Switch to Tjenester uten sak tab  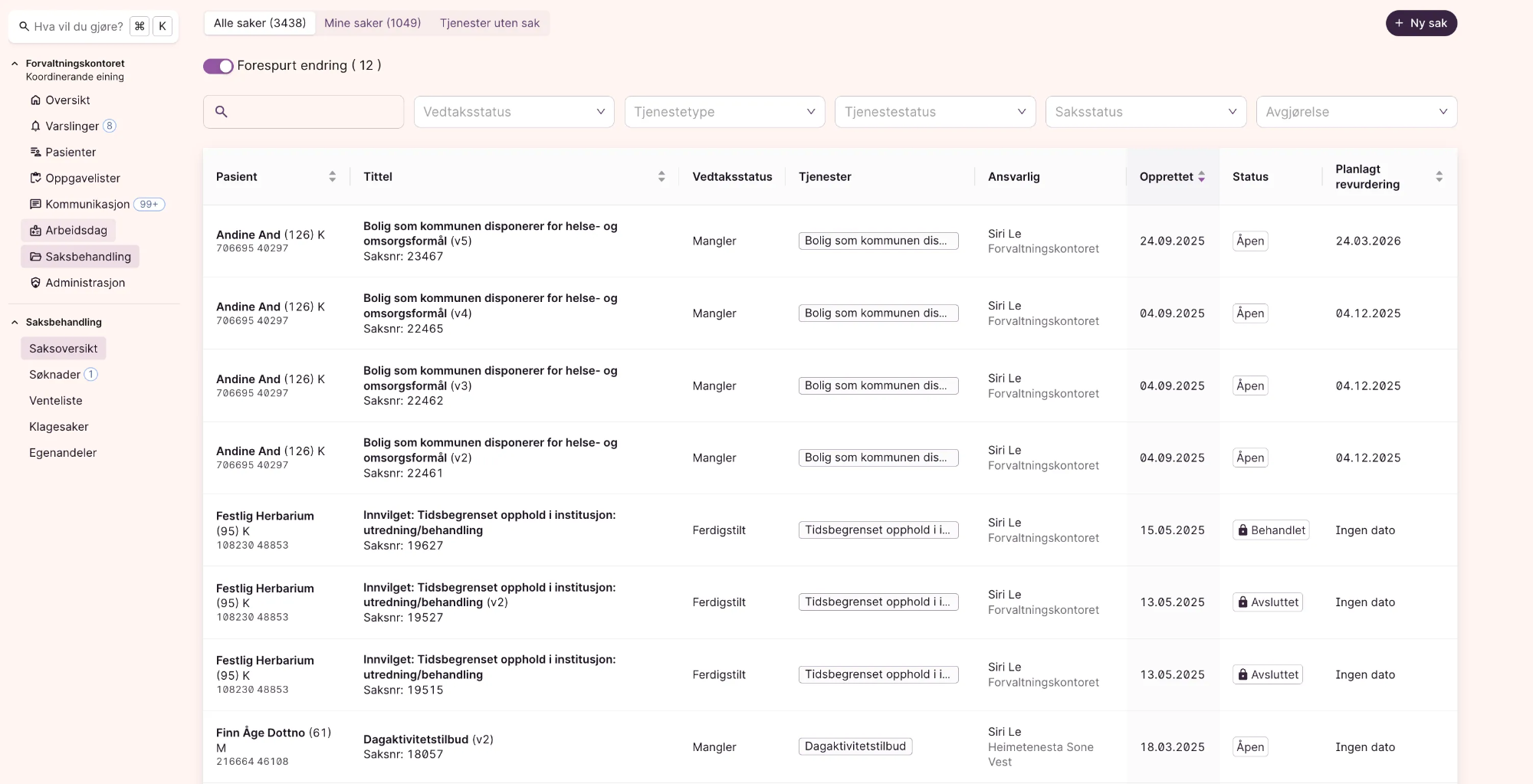tap(489, 23)
